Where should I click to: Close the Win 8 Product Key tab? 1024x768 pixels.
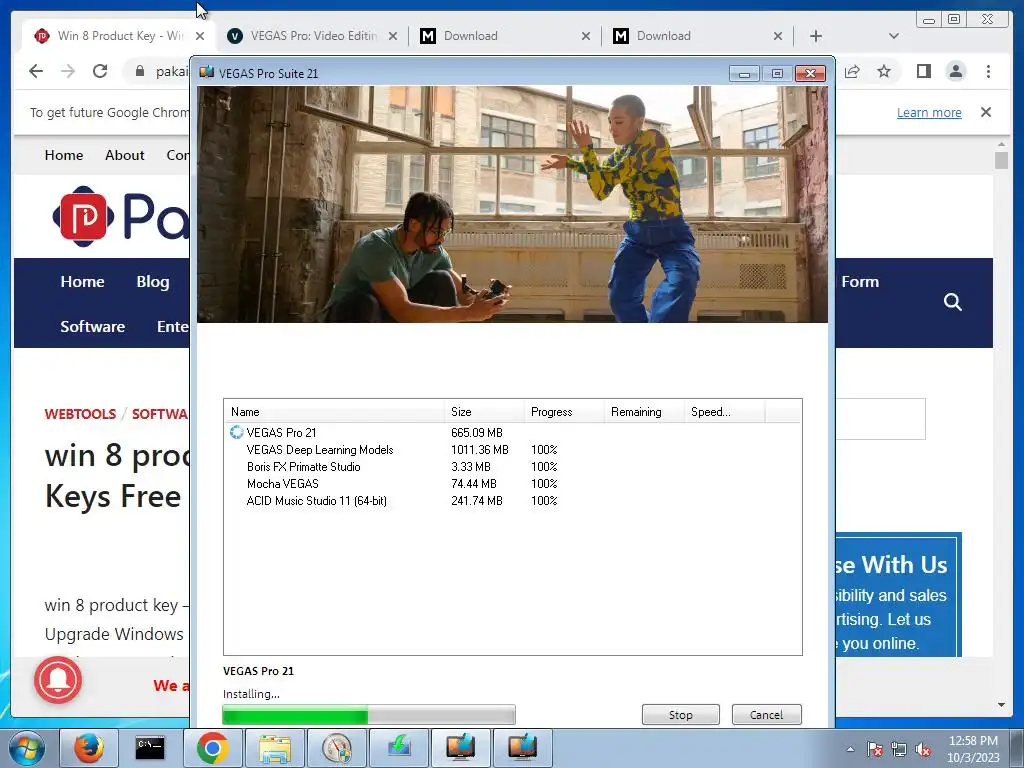coord(200,36)
